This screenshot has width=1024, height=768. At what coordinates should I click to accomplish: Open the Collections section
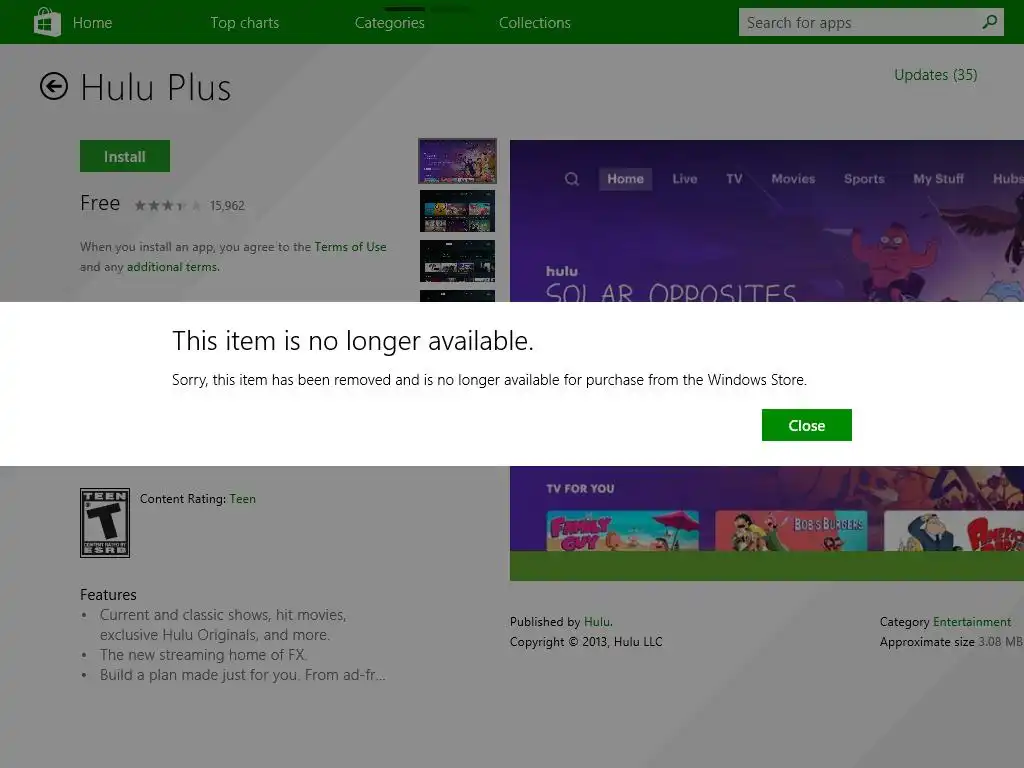point(534,23)
